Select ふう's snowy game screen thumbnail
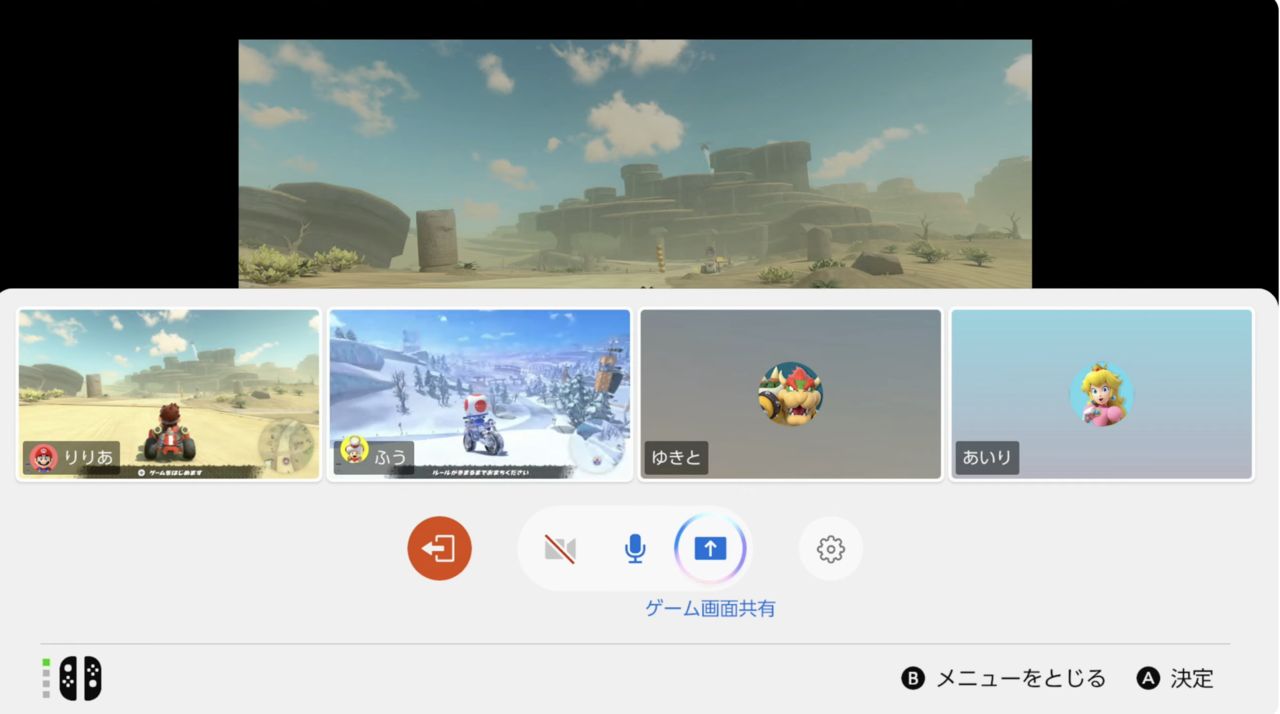The width and height of the screenshot is (1280, 714). pyautogui.click(x=480, y=394)
